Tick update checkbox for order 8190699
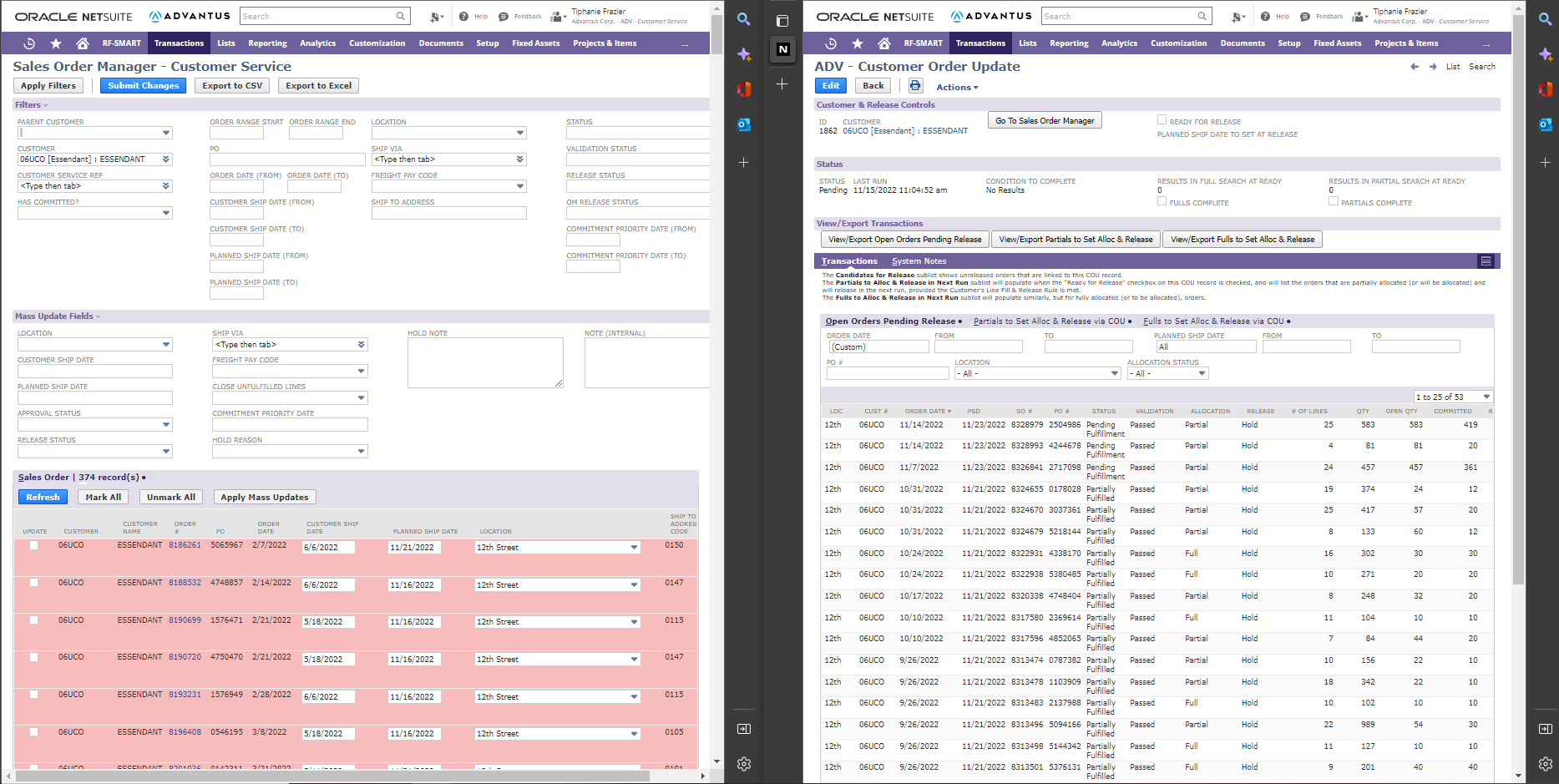 click(34, 620)
